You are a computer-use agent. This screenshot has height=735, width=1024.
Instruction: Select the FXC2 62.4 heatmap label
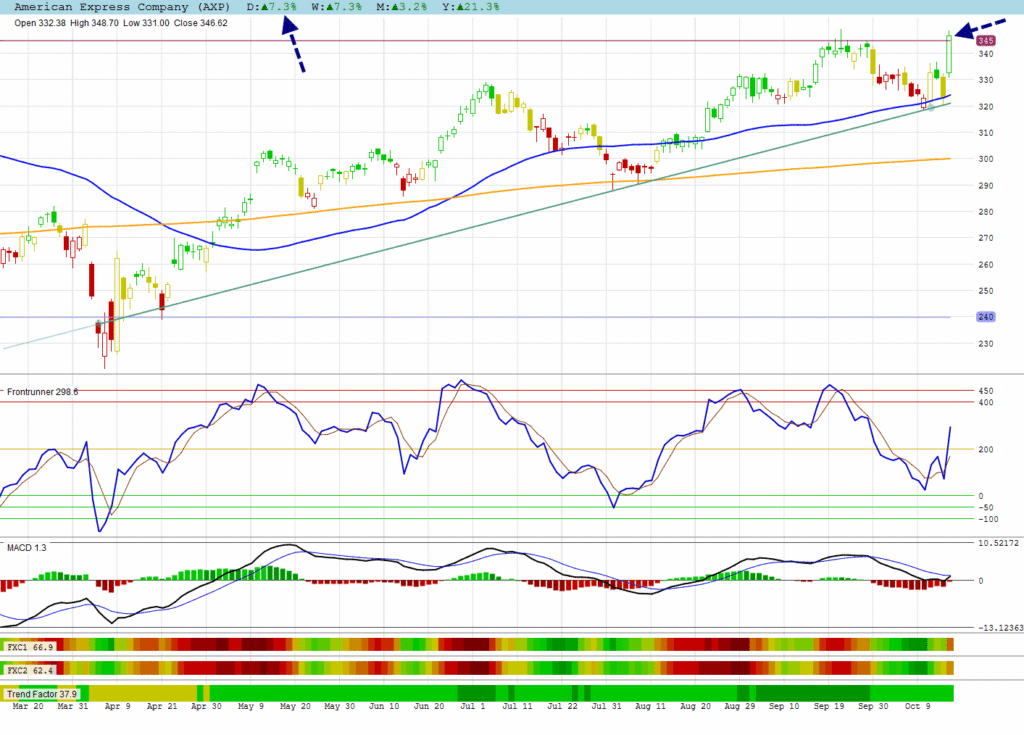30,669
